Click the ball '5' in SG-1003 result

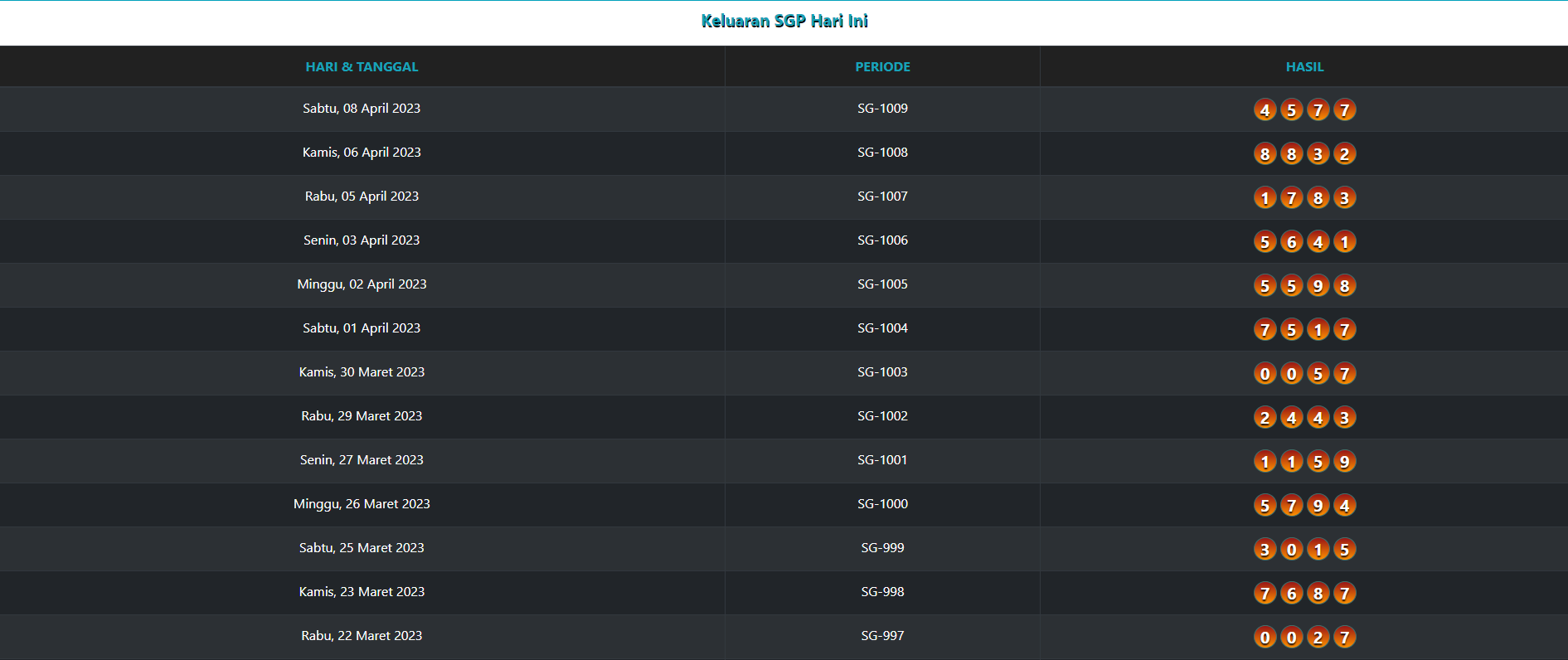pos(1318,373)
